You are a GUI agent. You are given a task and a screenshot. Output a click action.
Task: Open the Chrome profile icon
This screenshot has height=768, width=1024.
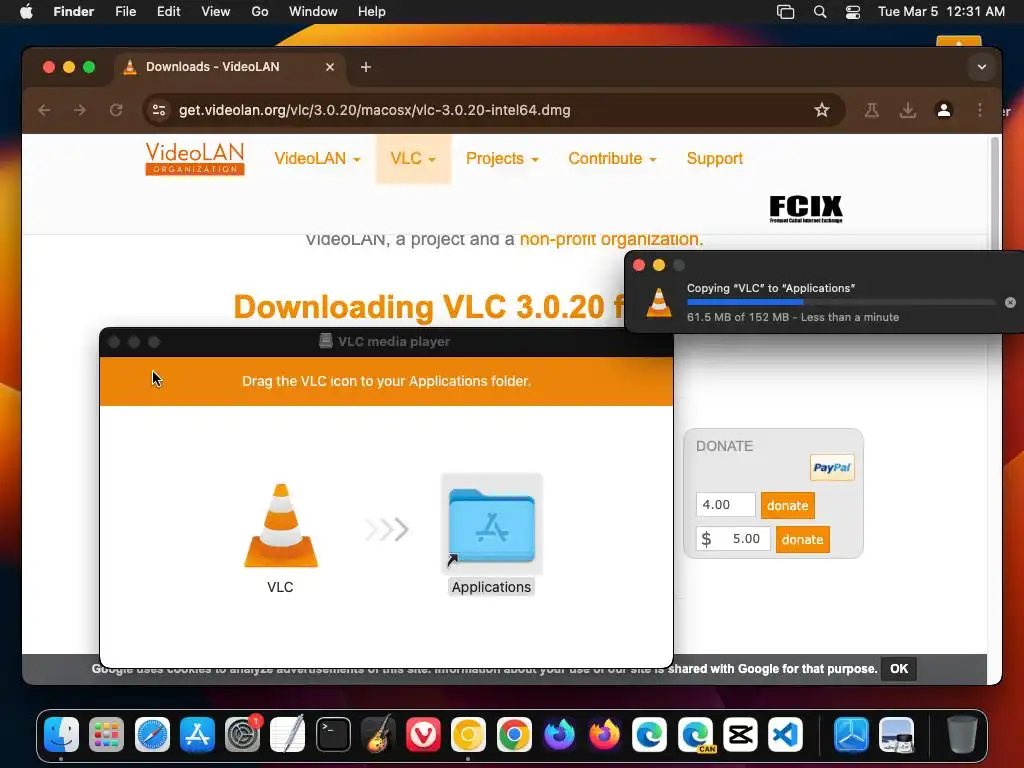coord(944,110)
